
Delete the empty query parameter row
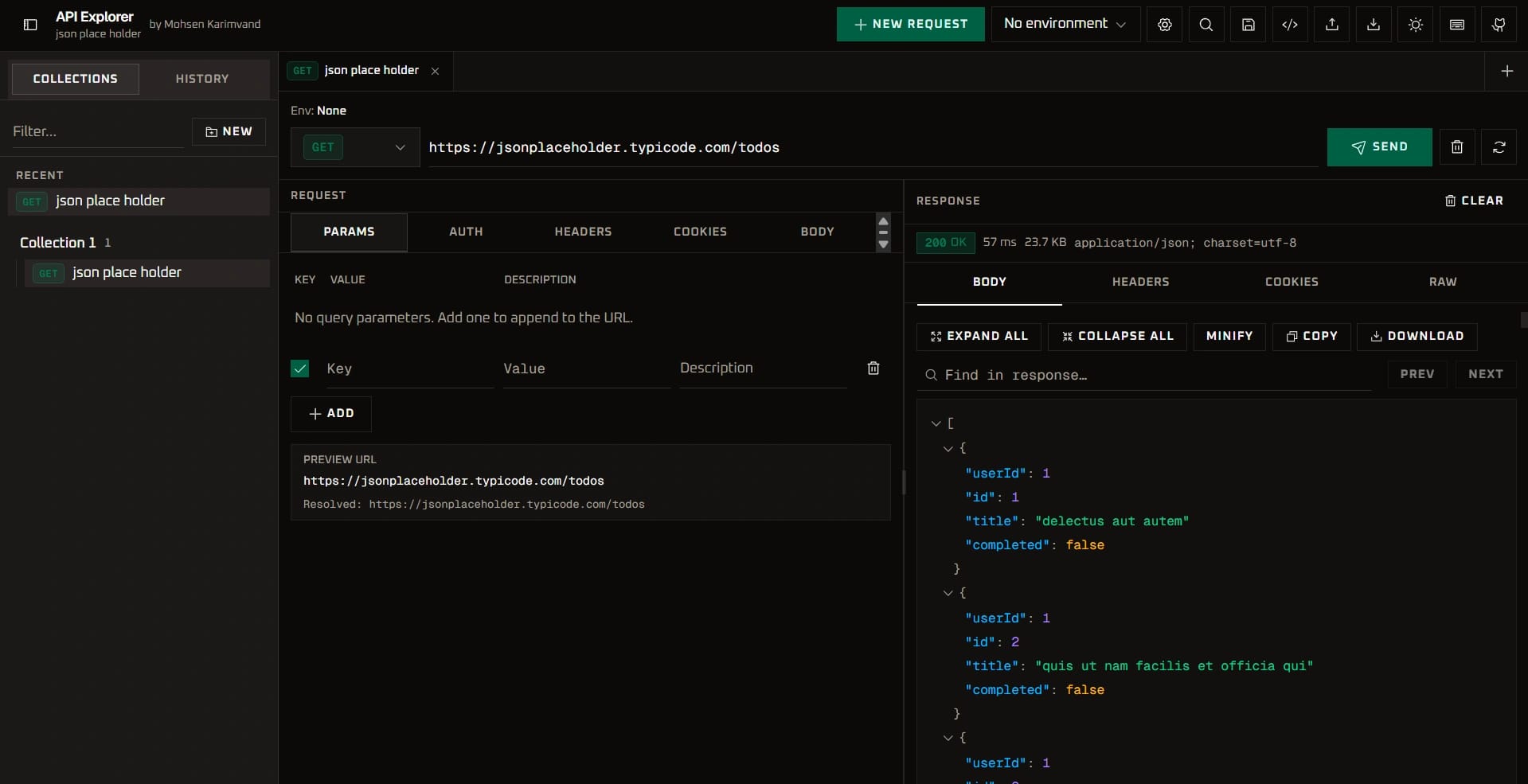coord(873,368)
